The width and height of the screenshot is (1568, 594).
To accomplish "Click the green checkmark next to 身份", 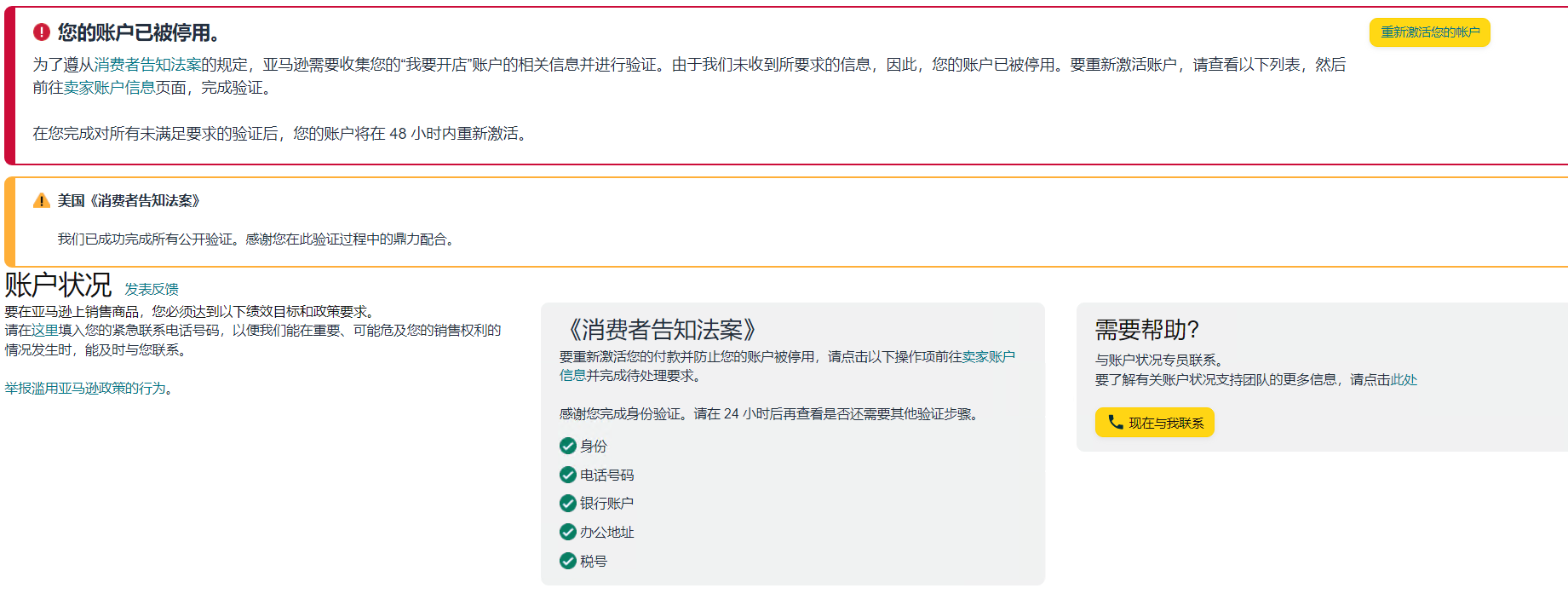I will [x=568, y=446].
